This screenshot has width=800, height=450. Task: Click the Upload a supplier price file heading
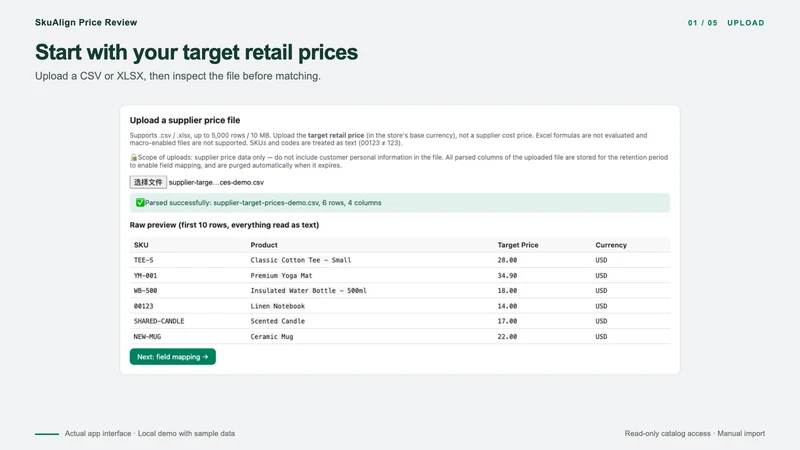[x=185, y=120]
